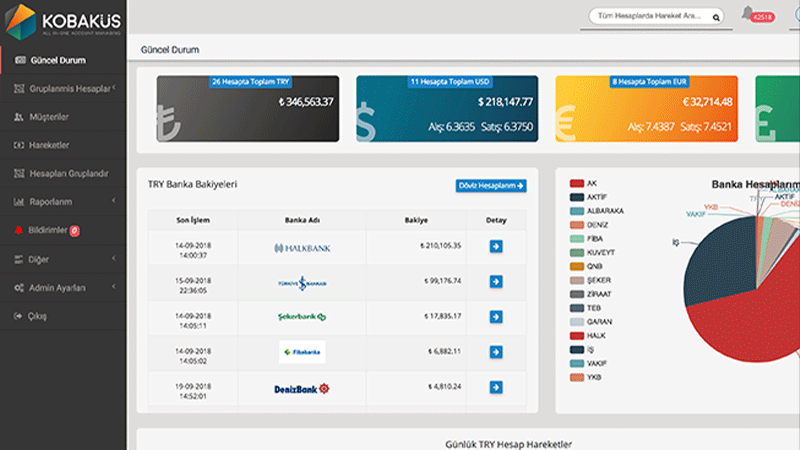The image size is (800, 450).
Task: Toggle ALBARAKA legend color swatch
Action: click(577, 211)
